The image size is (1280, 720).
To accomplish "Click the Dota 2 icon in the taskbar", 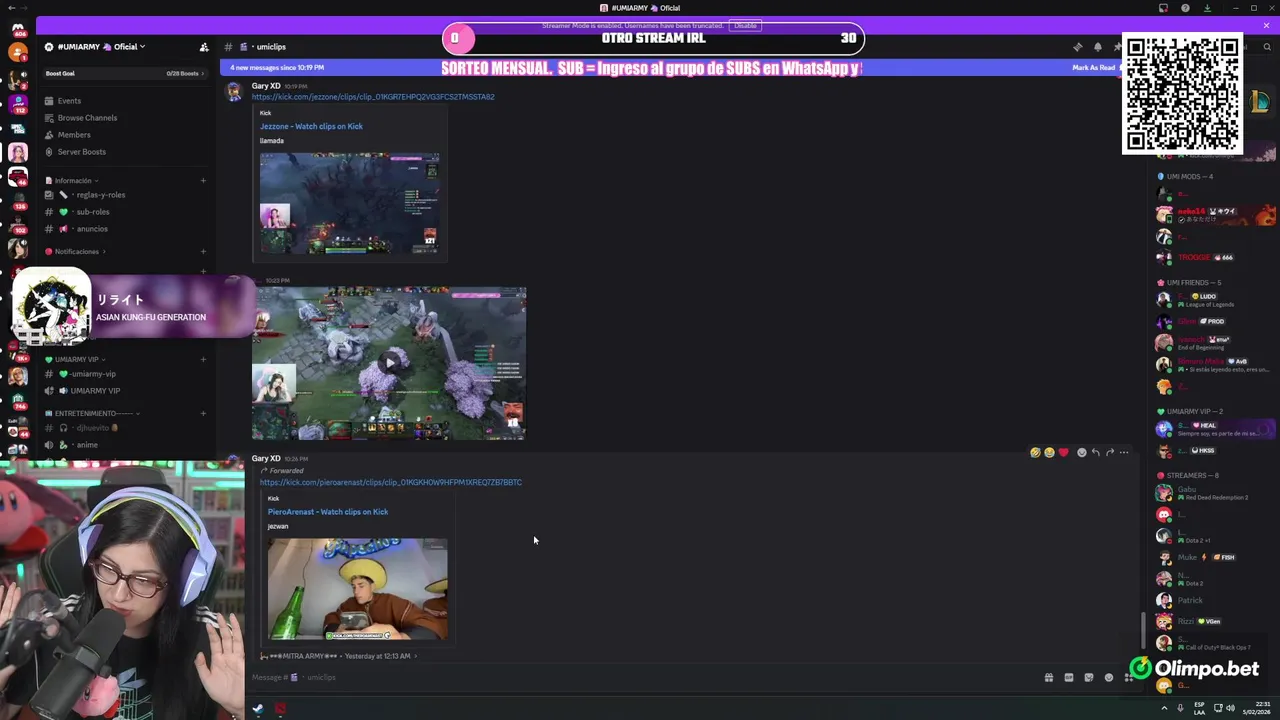I will point(281,709).
